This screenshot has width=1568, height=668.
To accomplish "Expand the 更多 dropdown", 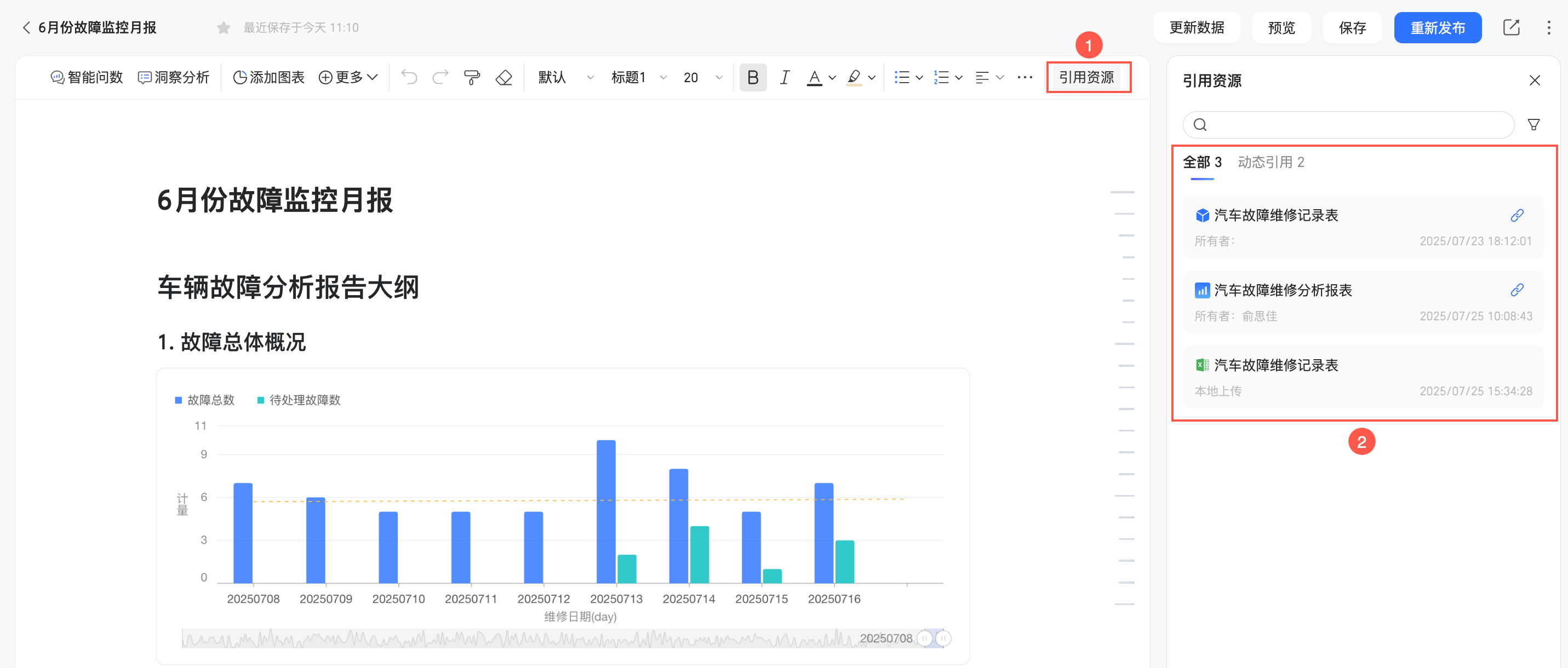I will tap(348, 77).
